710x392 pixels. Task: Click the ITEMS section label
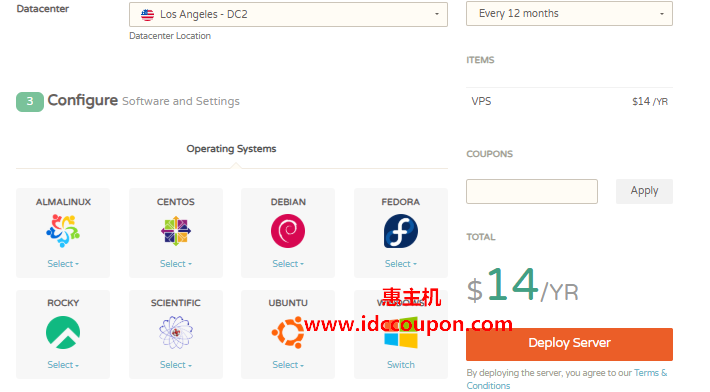click(x=480, y=60)
